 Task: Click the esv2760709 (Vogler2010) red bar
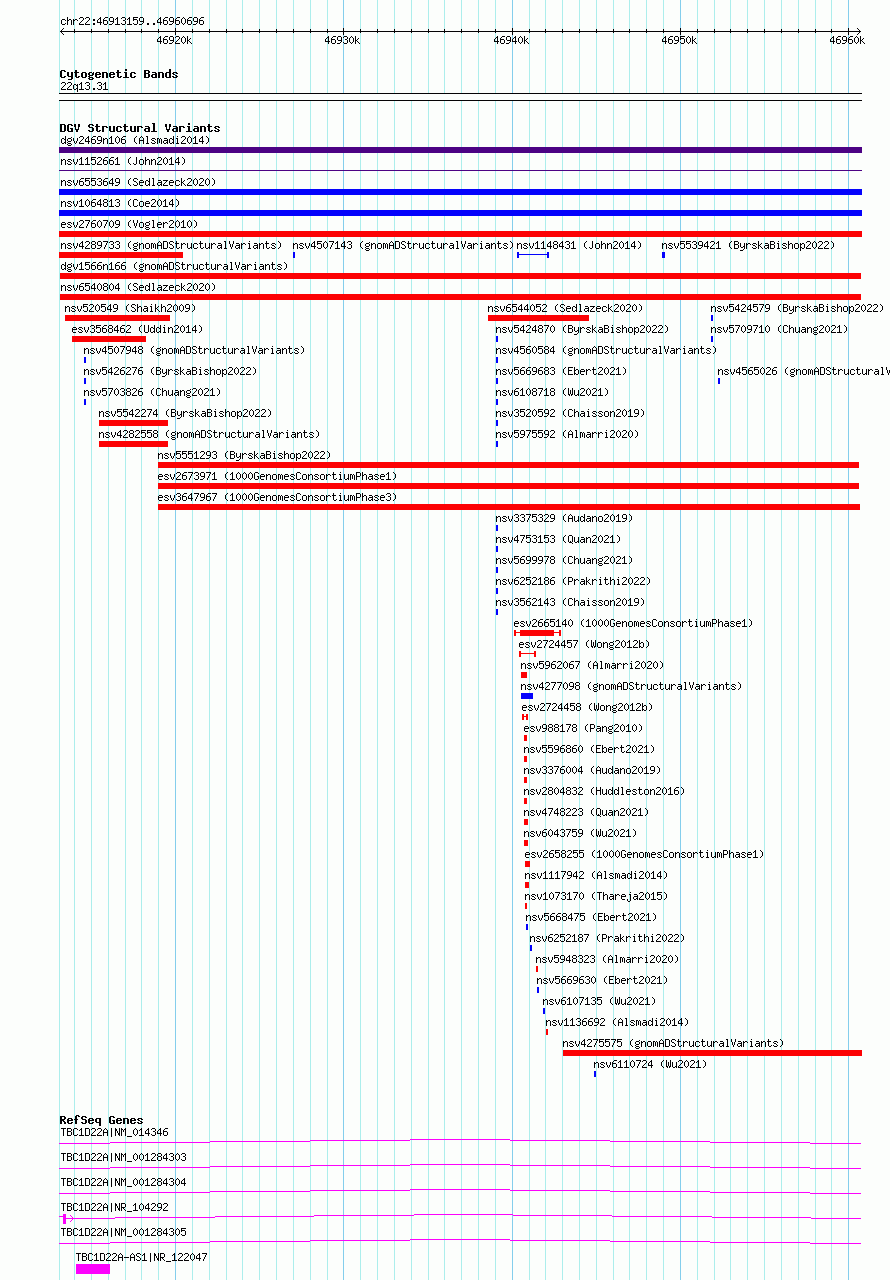pos(460,234)
